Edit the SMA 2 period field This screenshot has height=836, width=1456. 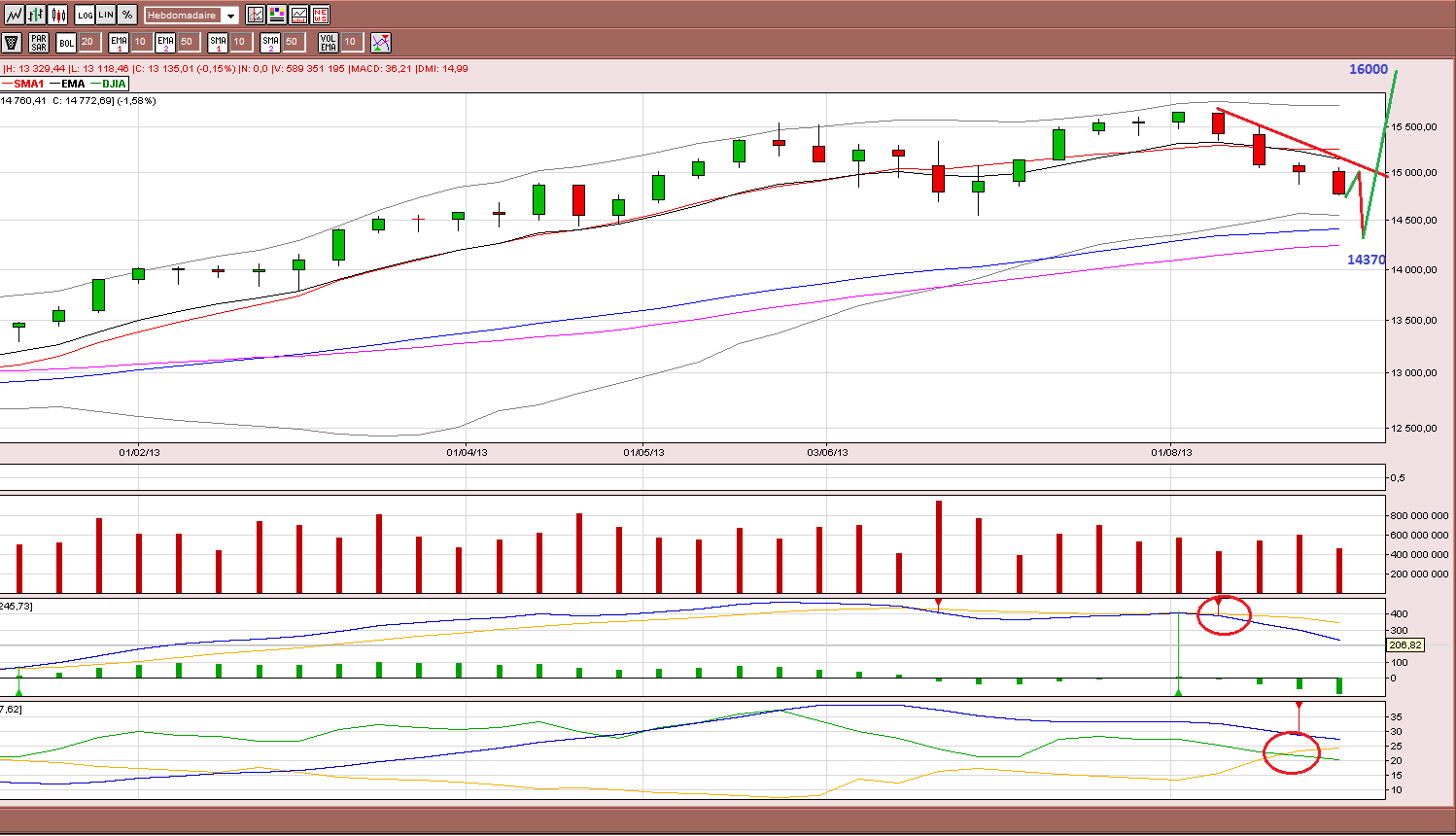pos(294,43)
